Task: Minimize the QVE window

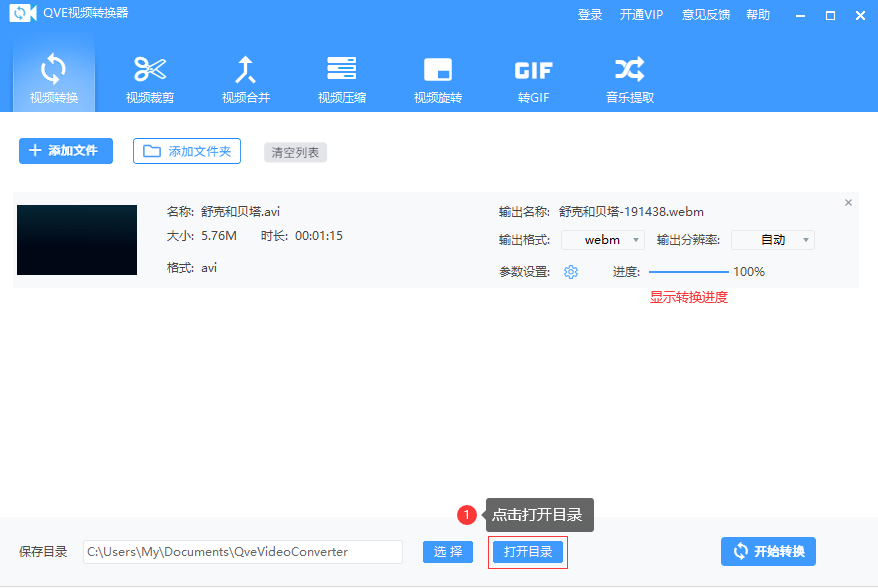Action: pos(800,16)
